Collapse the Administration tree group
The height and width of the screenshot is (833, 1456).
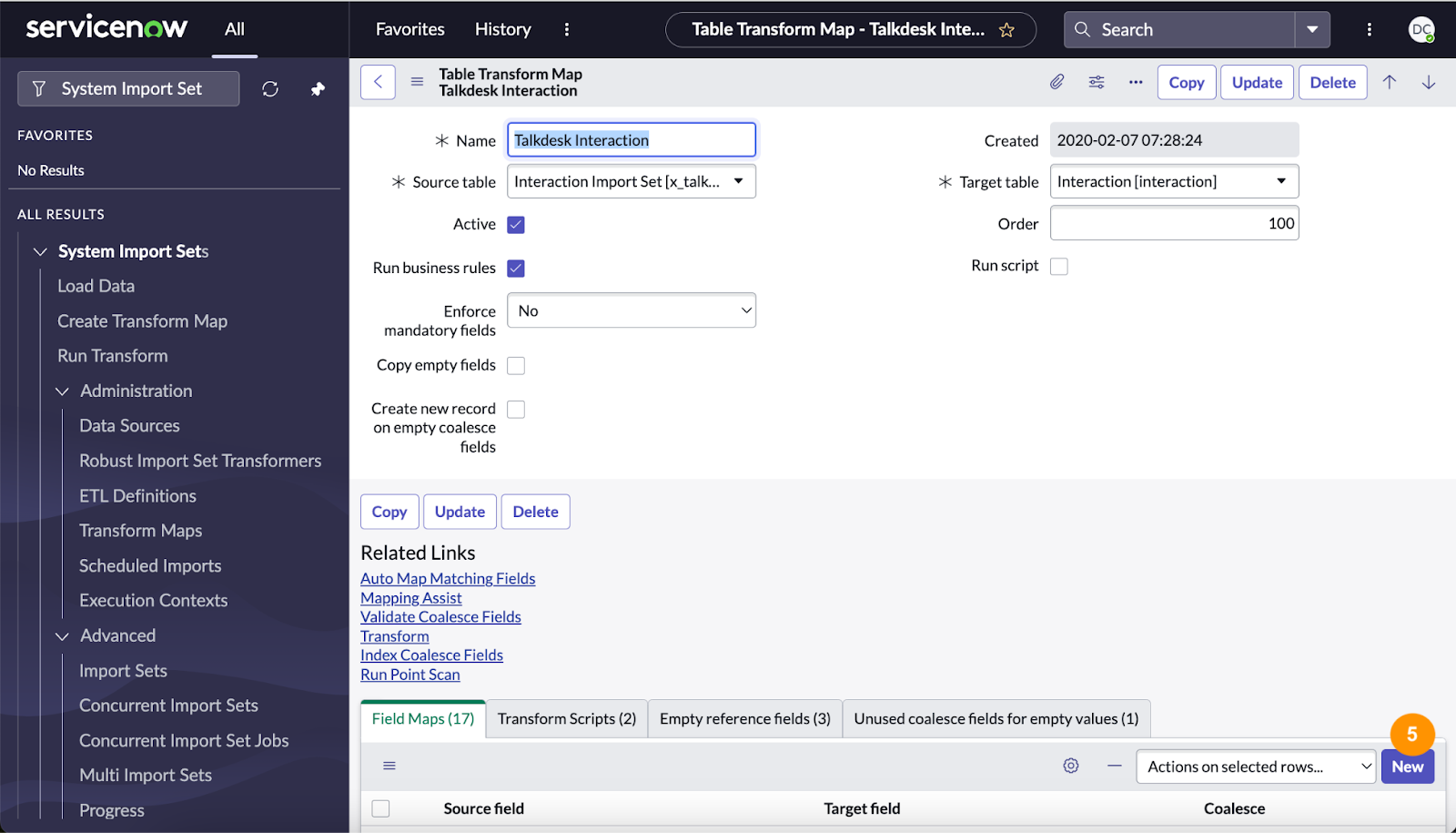click(x=62, y=391)
